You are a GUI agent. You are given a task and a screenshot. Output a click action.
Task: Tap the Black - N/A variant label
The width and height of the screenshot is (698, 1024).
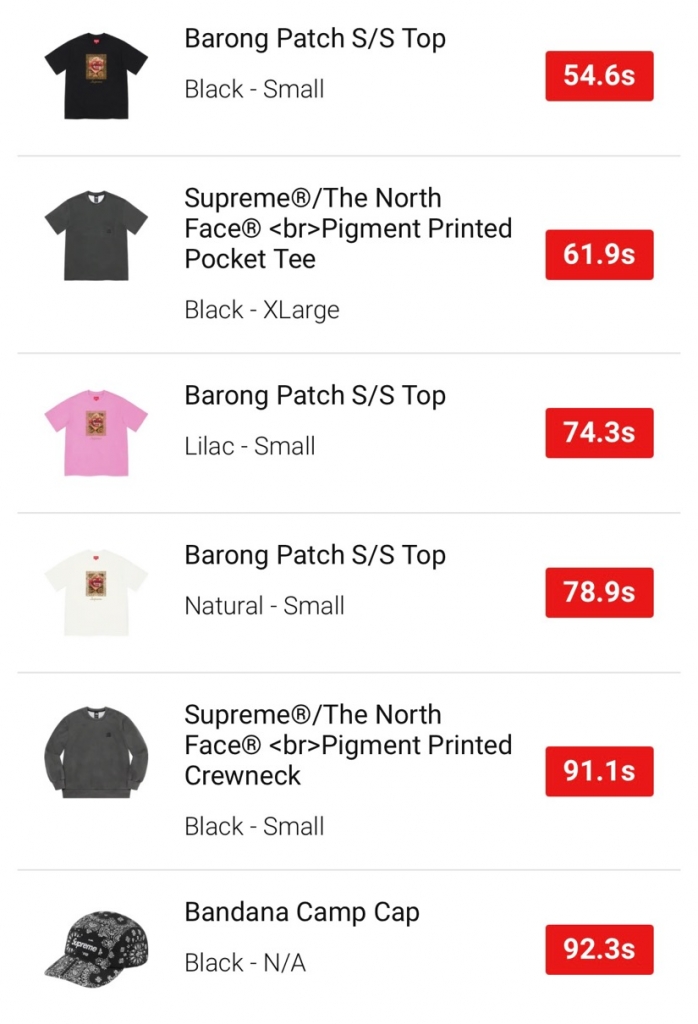tap(245, 963)
